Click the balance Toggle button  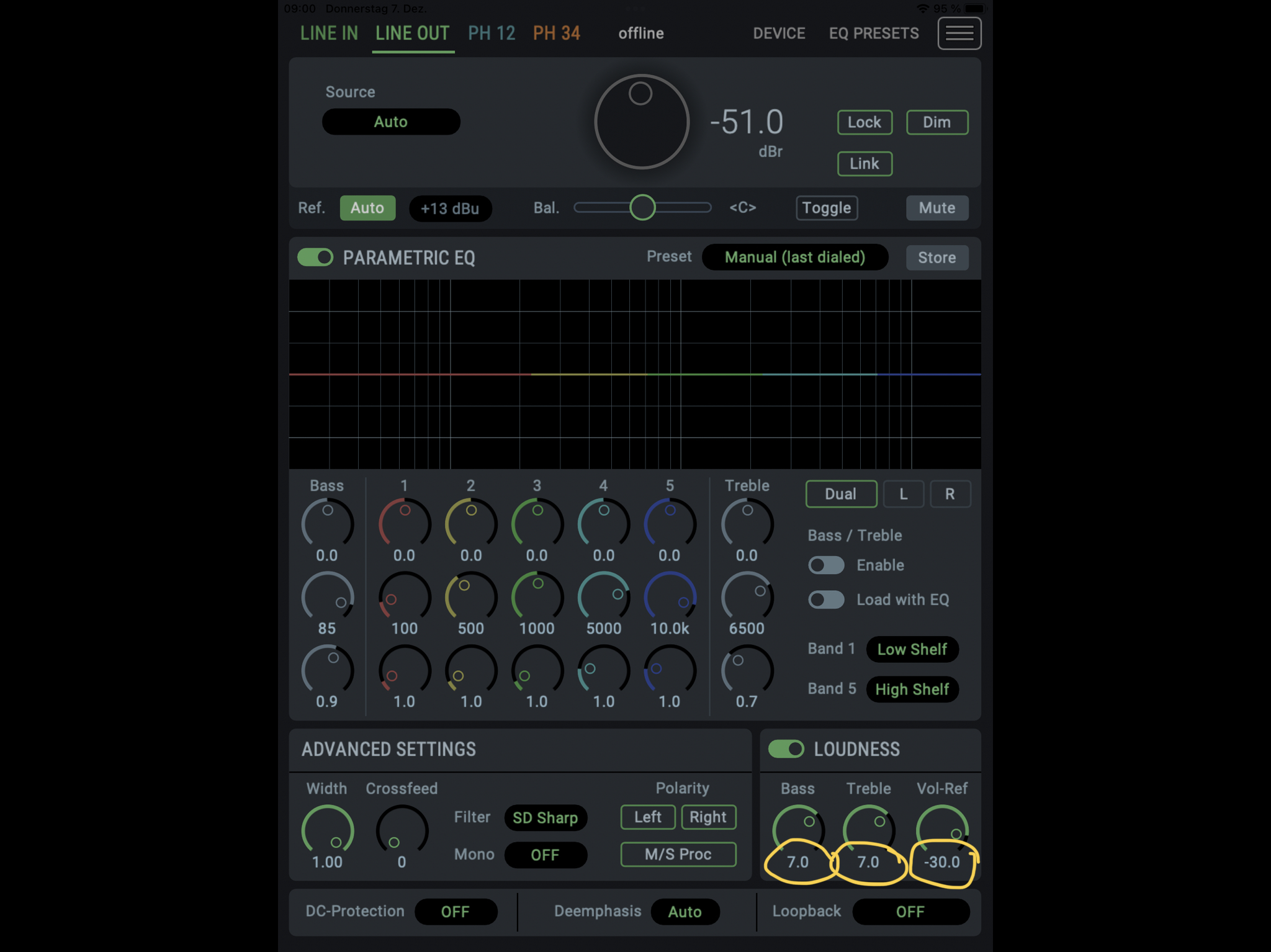click(827, 208)
